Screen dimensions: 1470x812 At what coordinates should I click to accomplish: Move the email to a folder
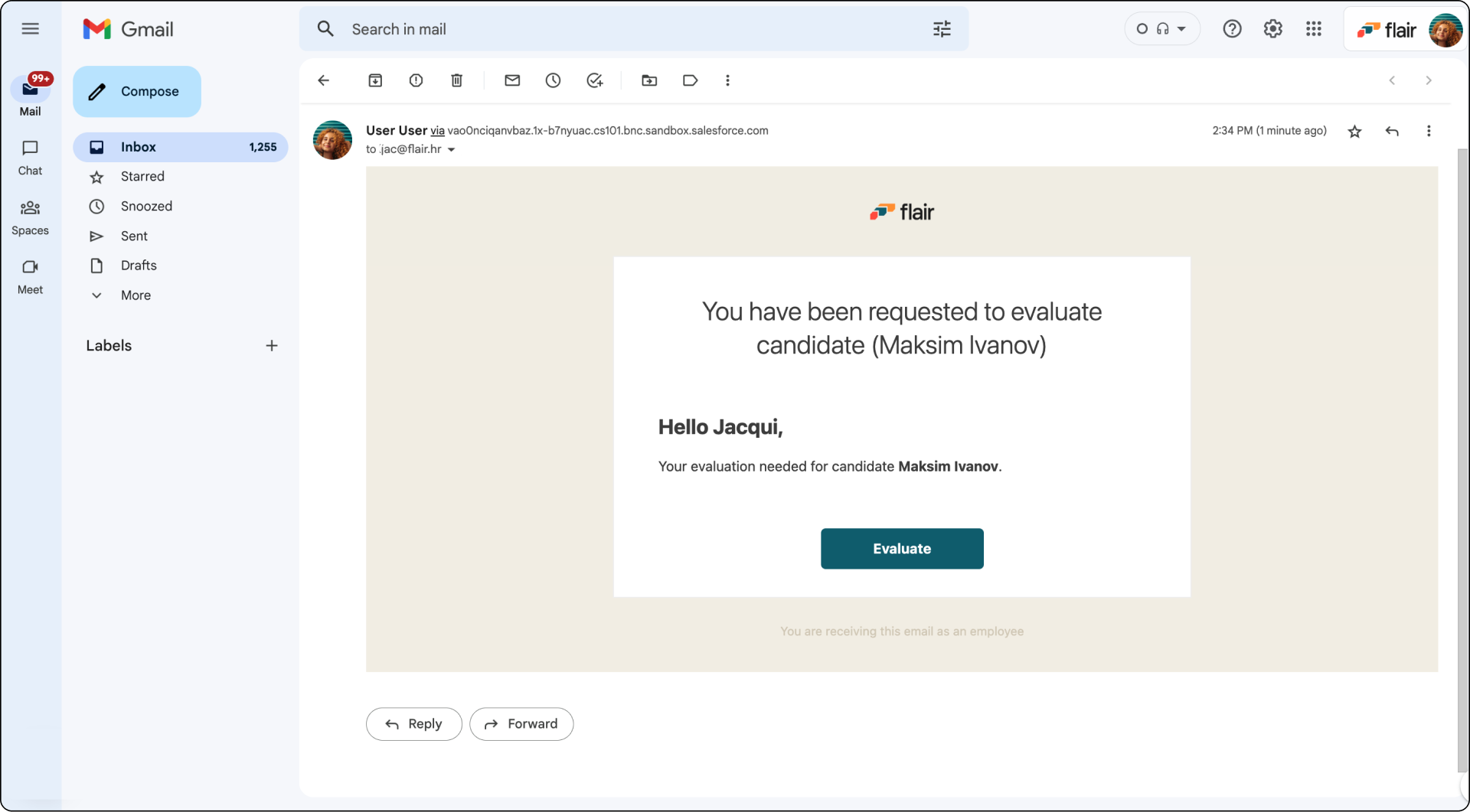click(x=649, y=80)
